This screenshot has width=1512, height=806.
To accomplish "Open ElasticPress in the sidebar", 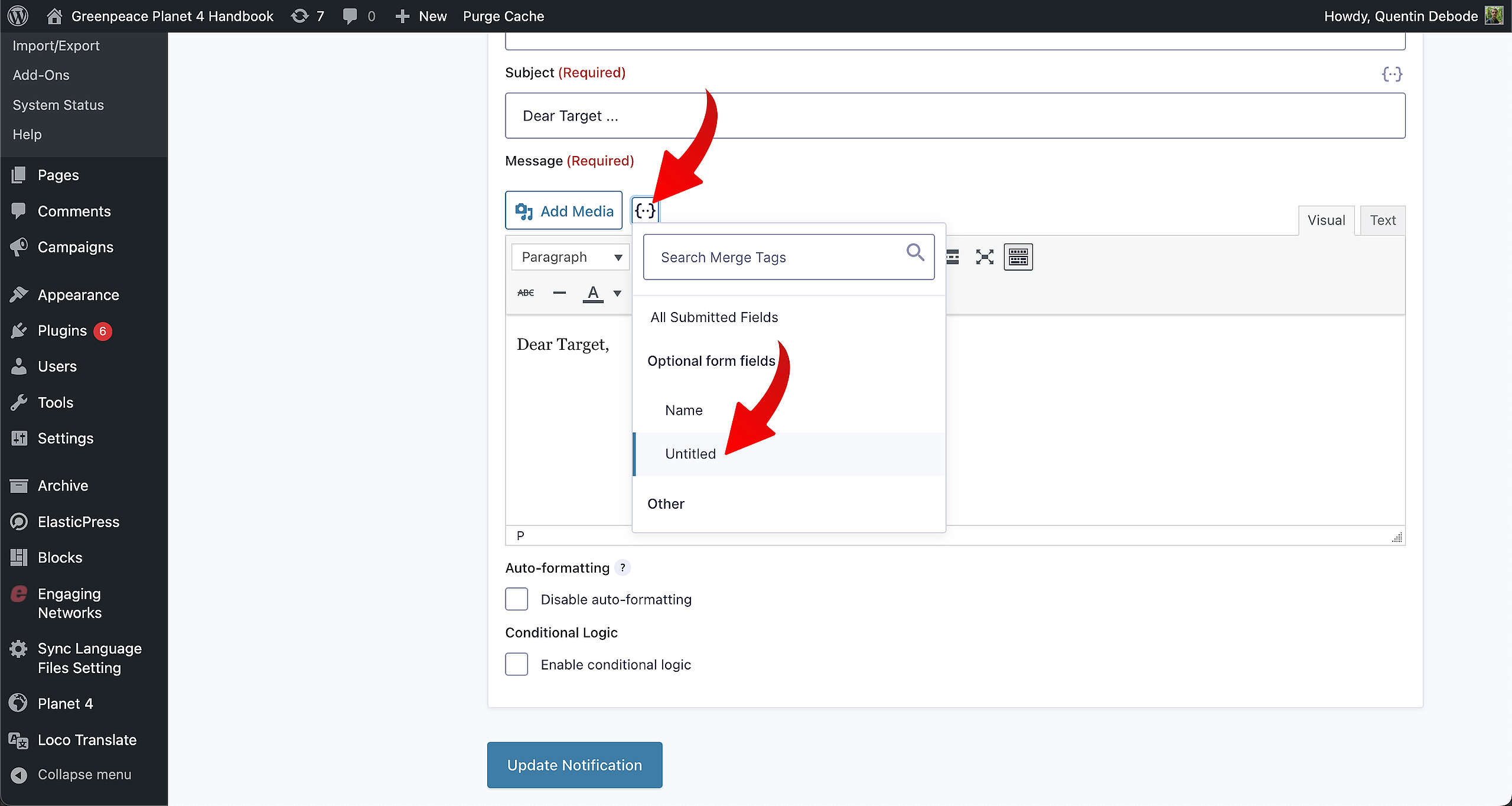I will point(78,522).
